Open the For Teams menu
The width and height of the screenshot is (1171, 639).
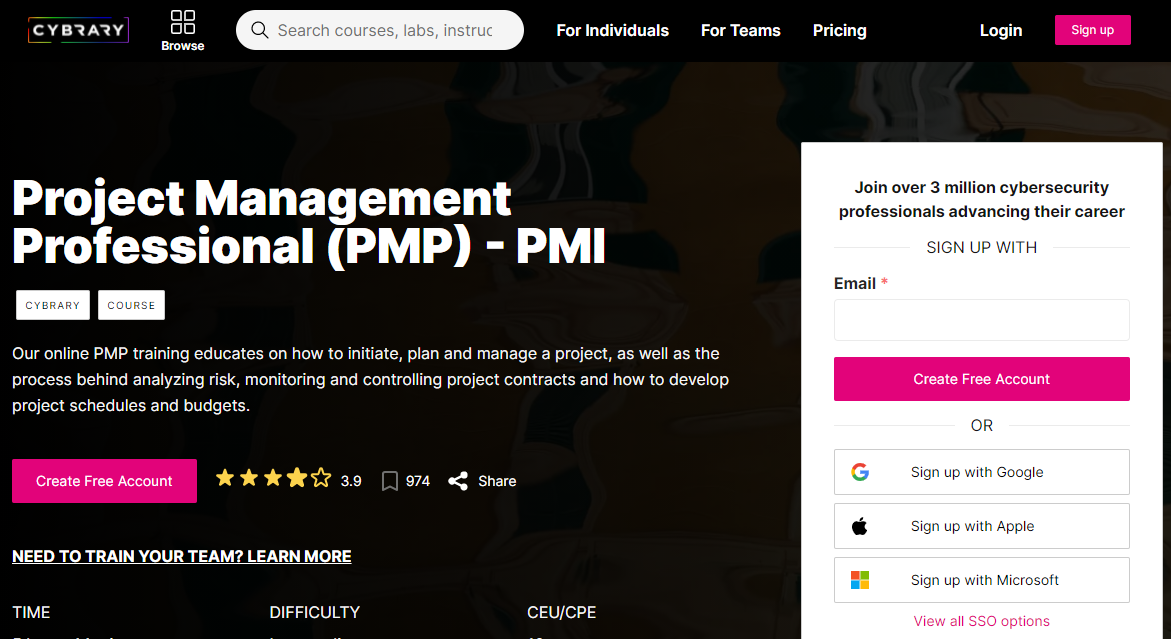pyautogui.click(x=740, y=30)
